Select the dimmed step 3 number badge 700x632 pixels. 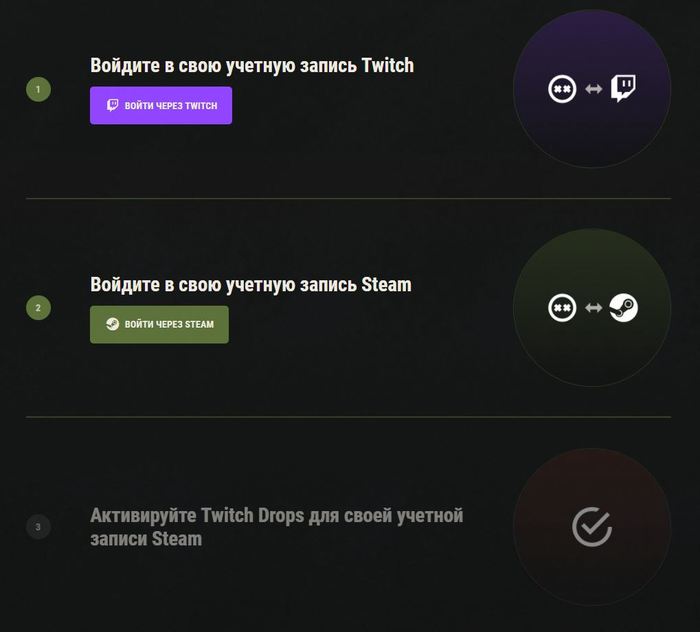click(x=38, y=527)
